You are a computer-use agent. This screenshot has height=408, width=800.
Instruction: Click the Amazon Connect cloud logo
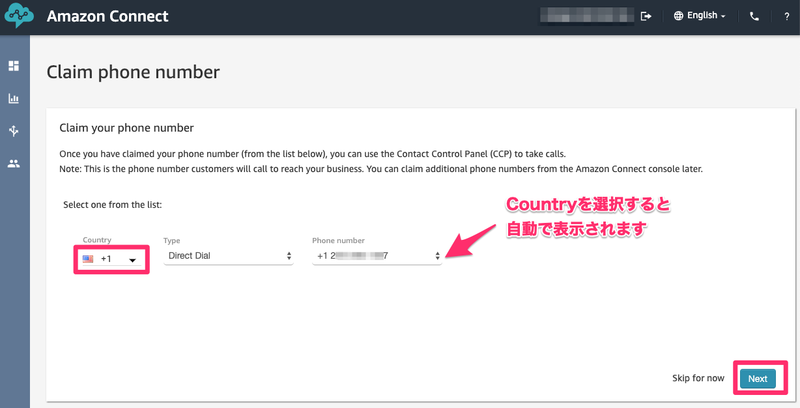point(19,15)
